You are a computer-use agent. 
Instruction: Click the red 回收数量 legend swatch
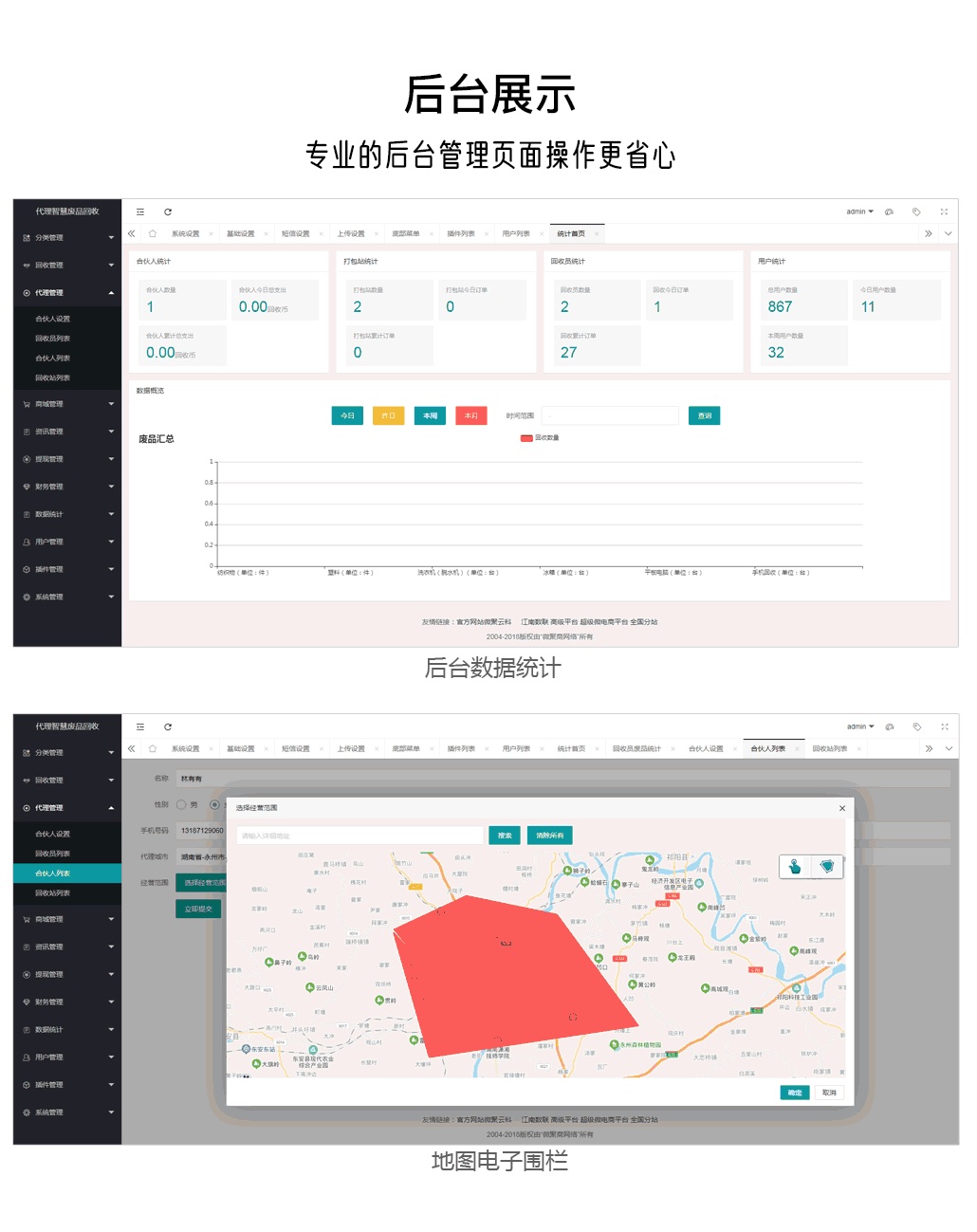pyautogui.click(x=526, y=438)
